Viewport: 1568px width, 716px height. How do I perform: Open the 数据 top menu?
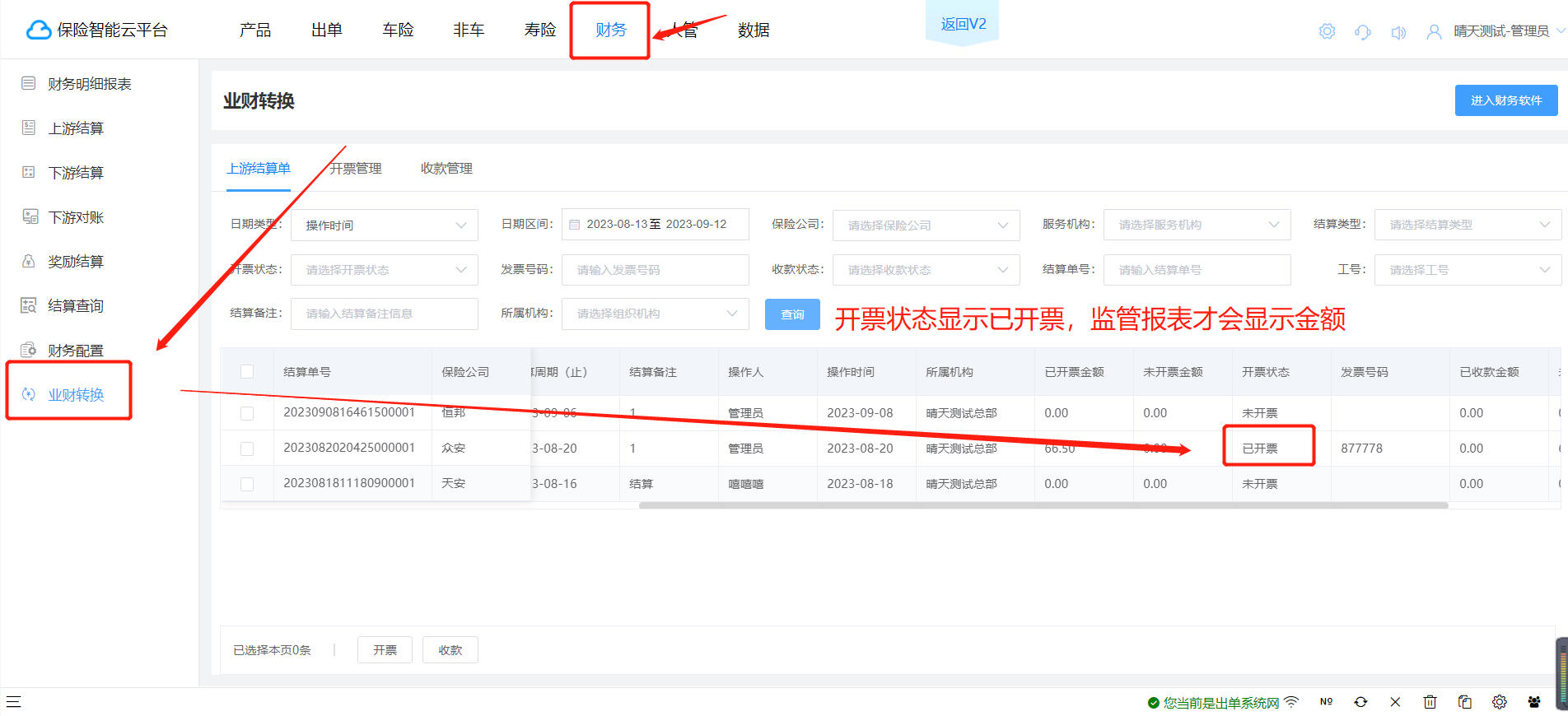click(754, 30)
